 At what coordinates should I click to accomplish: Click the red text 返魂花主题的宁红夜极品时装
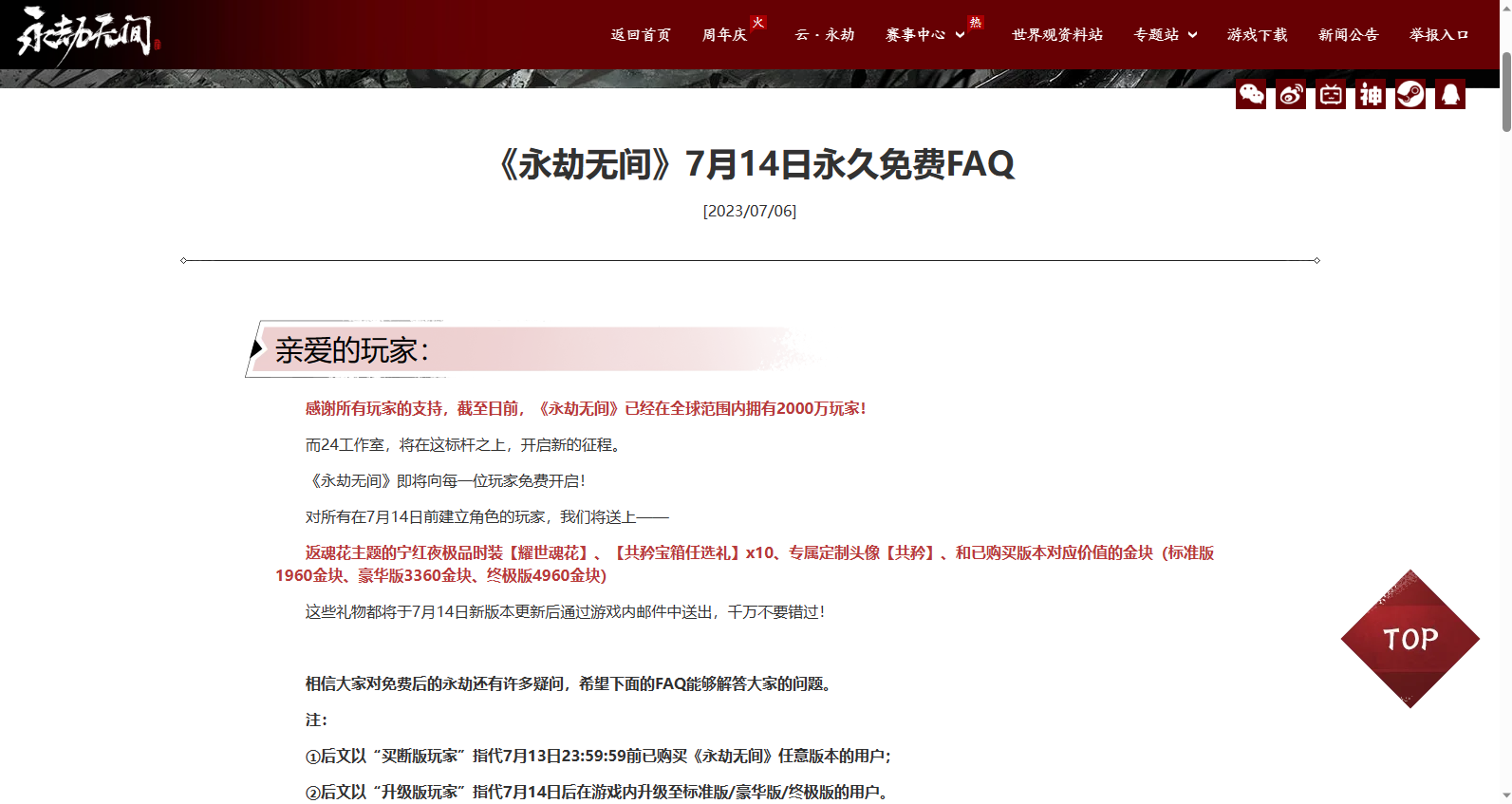(744, 564)
